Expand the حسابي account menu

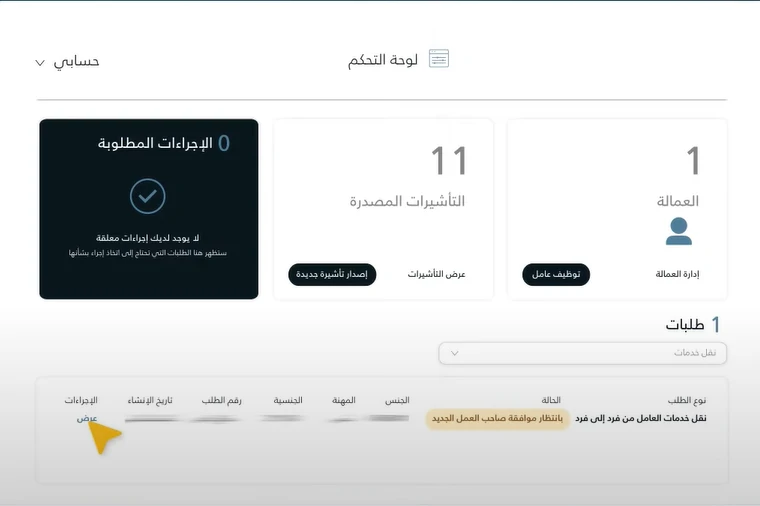[x=68, y=62]
